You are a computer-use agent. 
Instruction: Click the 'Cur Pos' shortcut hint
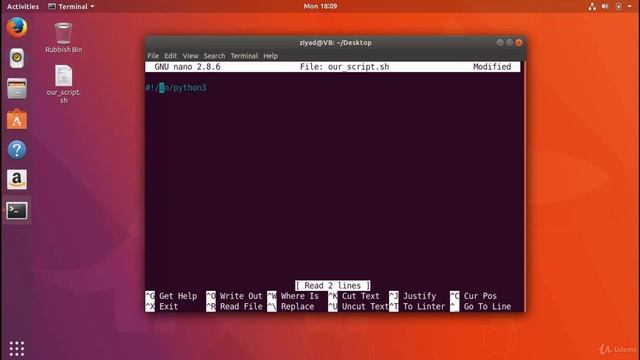click(x=480, y=296)
